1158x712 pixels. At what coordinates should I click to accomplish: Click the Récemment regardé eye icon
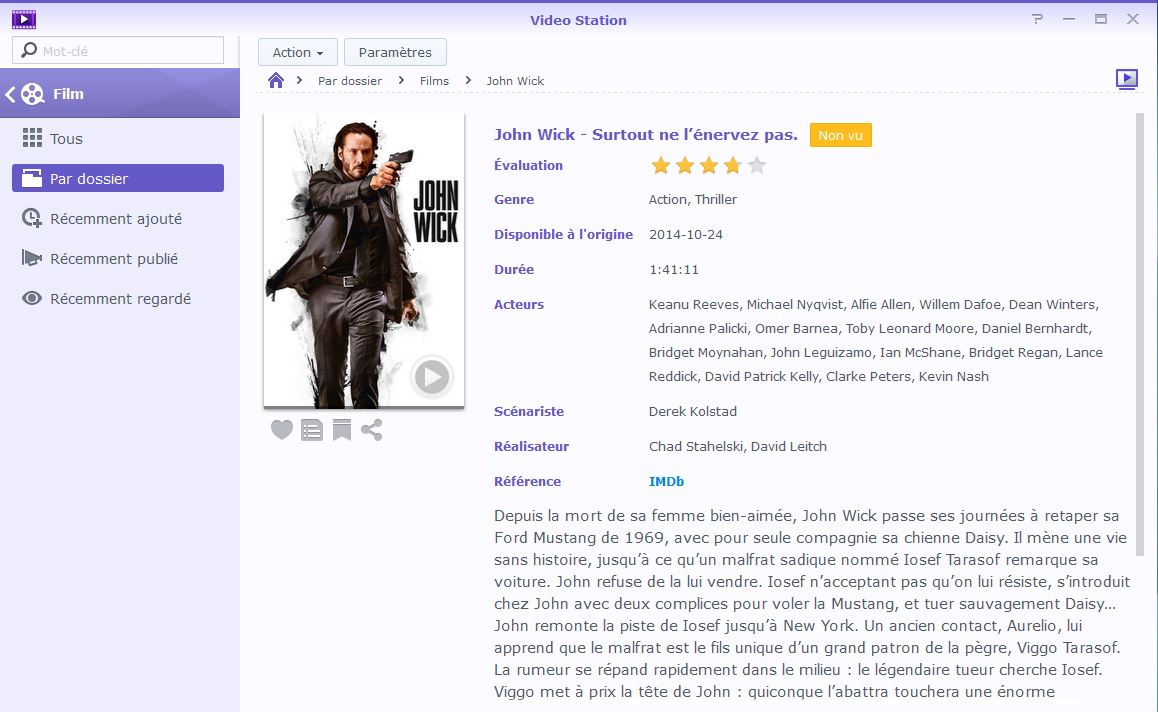point(32,298)
